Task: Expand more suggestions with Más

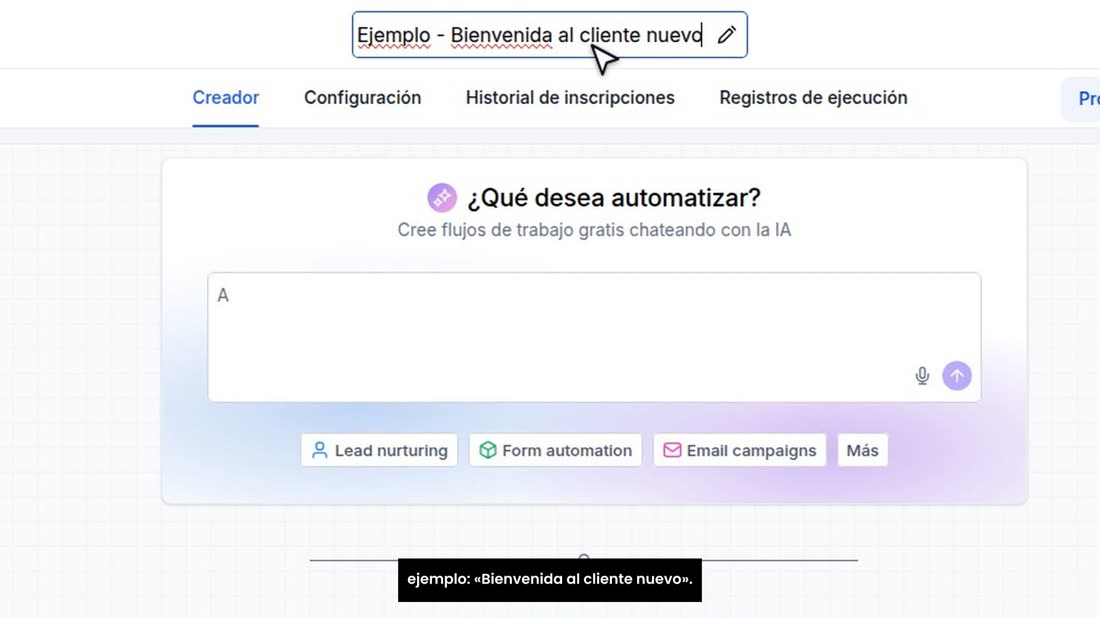Action: pyautogui.click(x=862, y=450)
